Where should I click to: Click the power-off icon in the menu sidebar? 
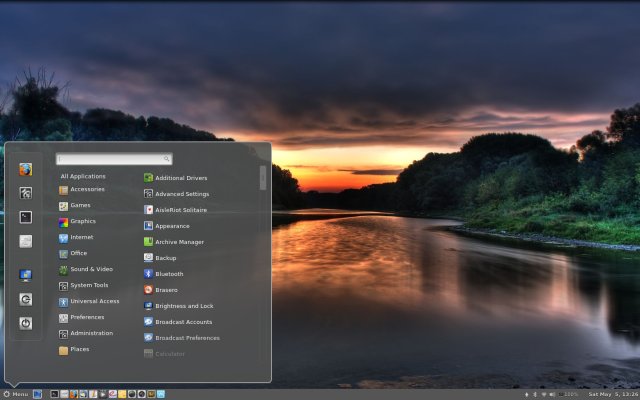[26, 323]
